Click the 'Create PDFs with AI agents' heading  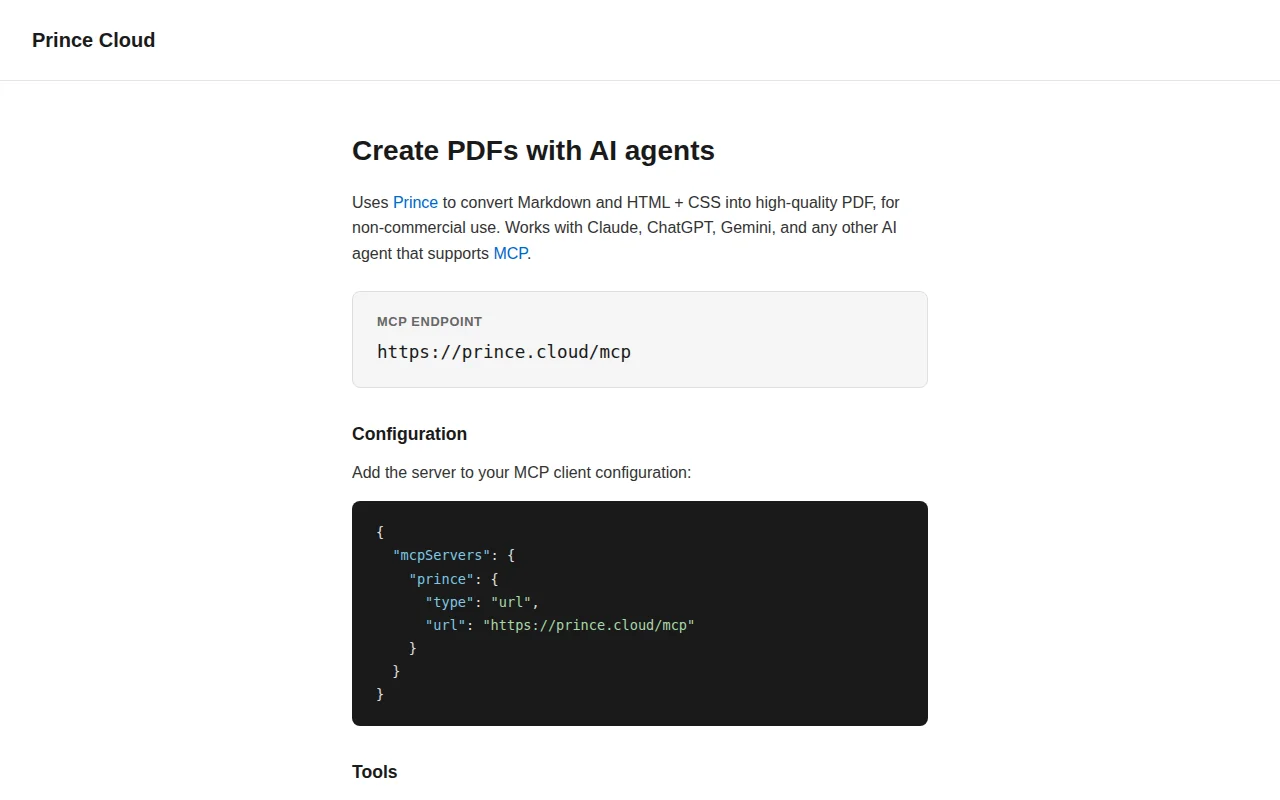(533, 151)
